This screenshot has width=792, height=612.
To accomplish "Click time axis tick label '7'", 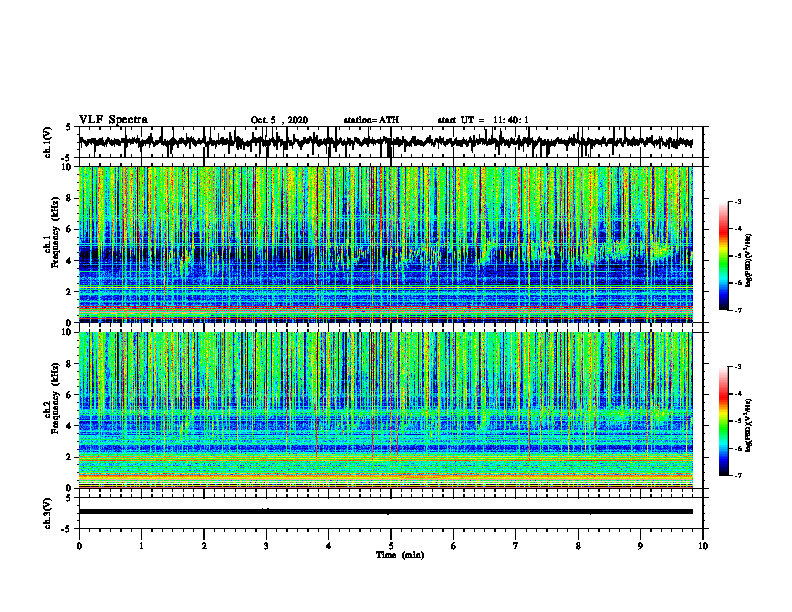I will click(x=516, y=546).
